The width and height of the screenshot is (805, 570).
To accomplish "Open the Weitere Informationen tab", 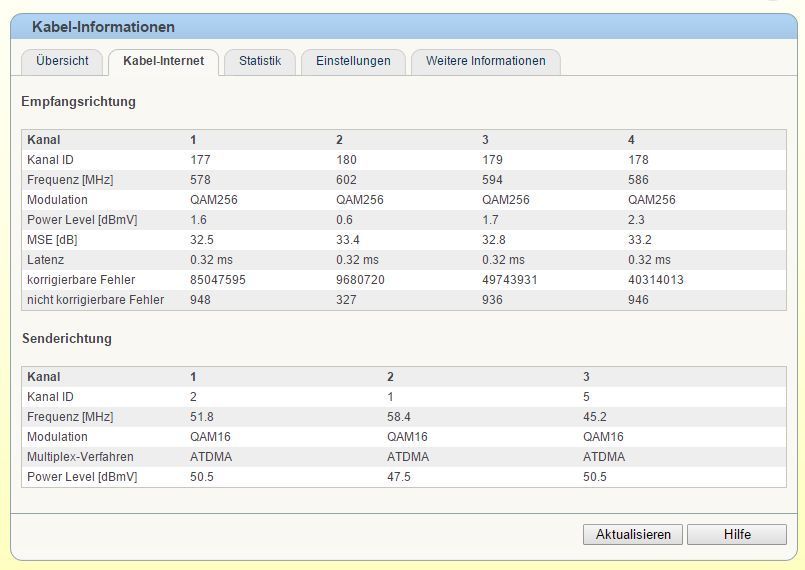I will coord(485,61).
